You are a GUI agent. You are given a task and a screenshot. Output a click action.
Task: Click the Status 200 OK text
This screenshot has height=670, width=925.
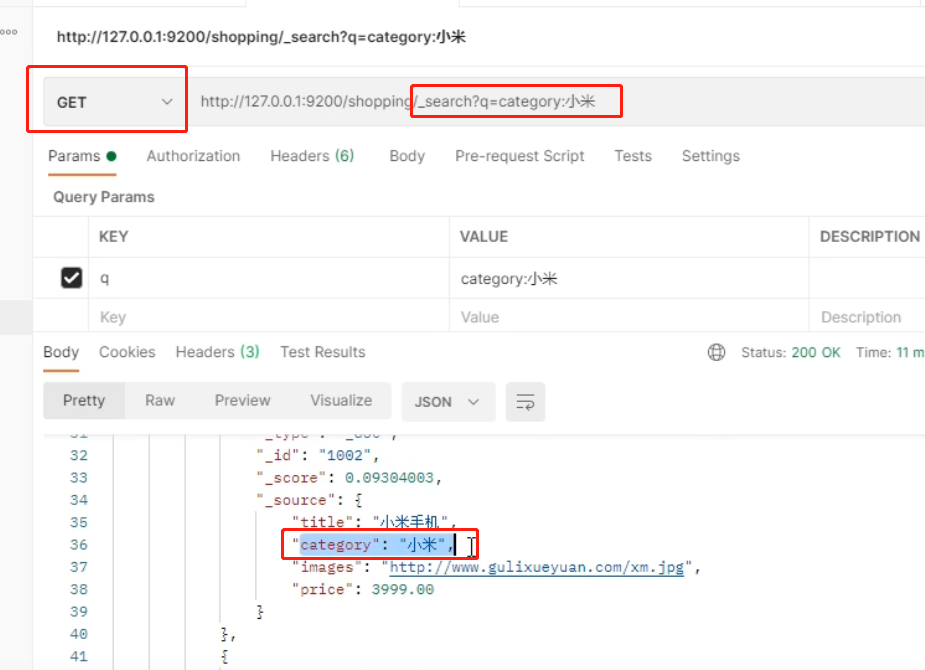[x=790, y=353]
